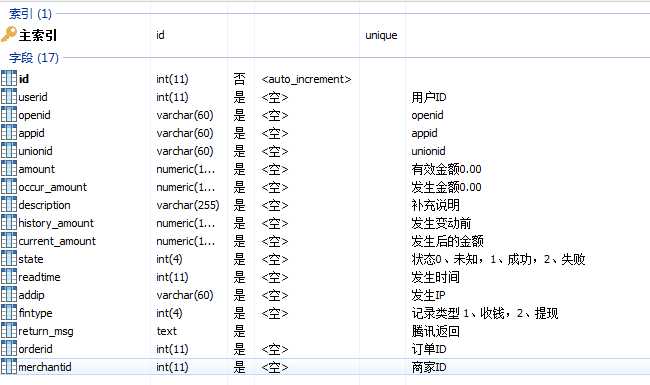Click the id column of 主索引

pyautogui.click(x=160, y=35)
